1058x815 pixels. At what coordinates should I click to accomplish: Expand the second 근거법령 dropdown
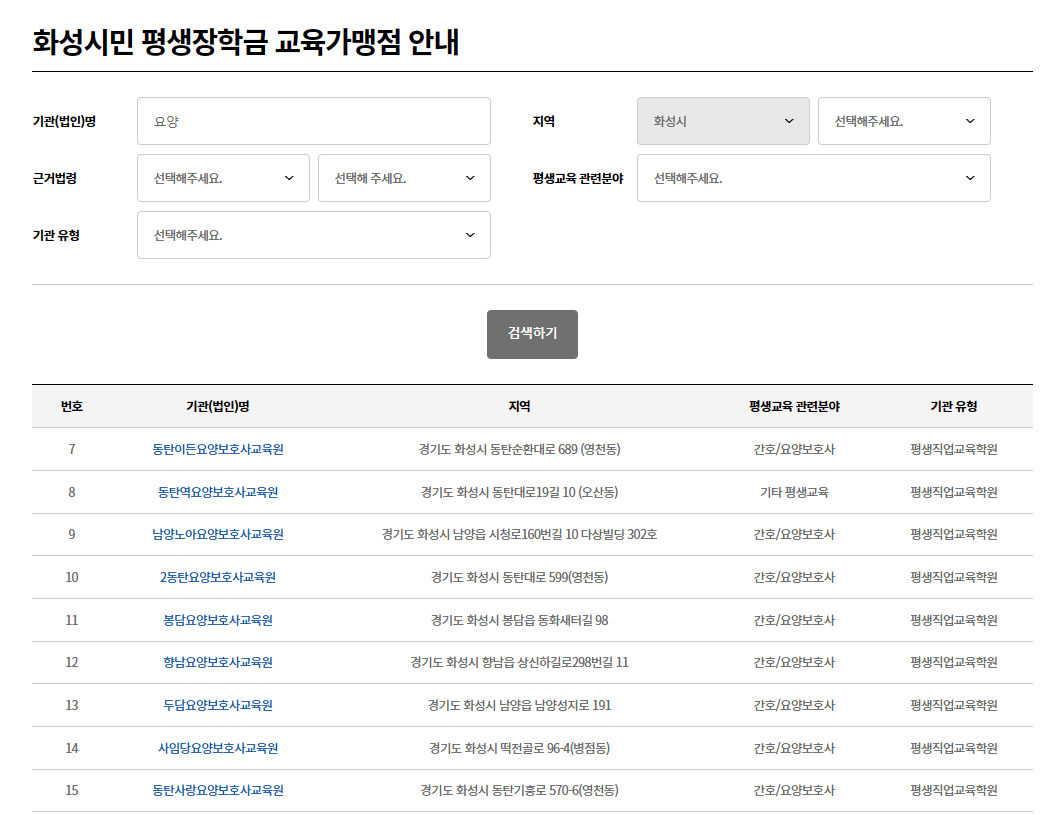pyautogui.click(x=403, y=178)
